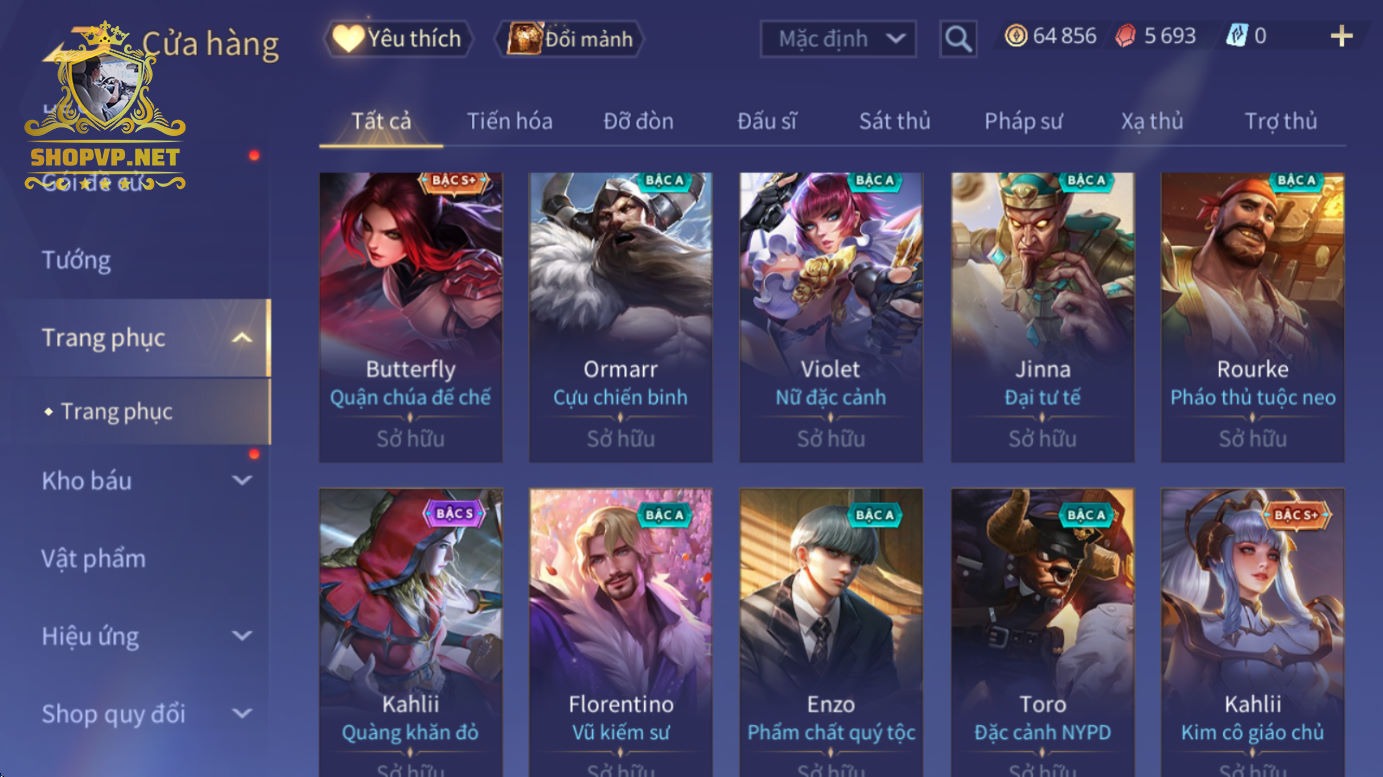Expand the Shop quy đổi section
The width and height of the screenshot is (1383, 777).
[242, 714]
